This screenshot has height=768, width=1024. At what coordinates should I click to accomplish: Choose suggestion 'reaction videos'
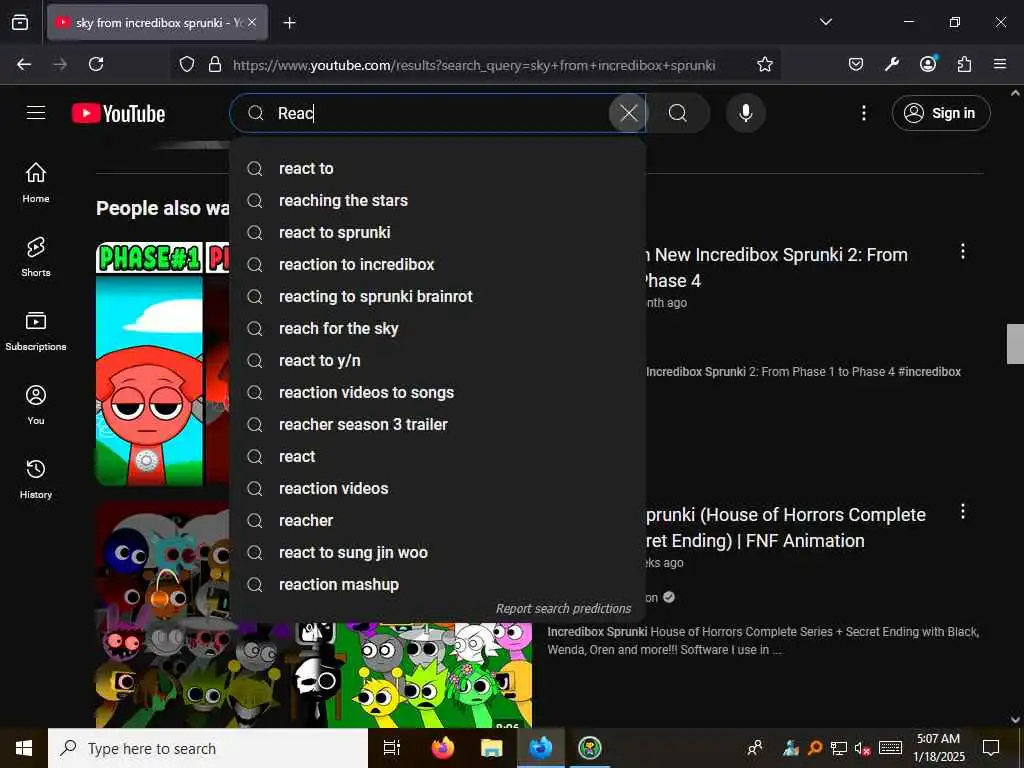(438, 488)
